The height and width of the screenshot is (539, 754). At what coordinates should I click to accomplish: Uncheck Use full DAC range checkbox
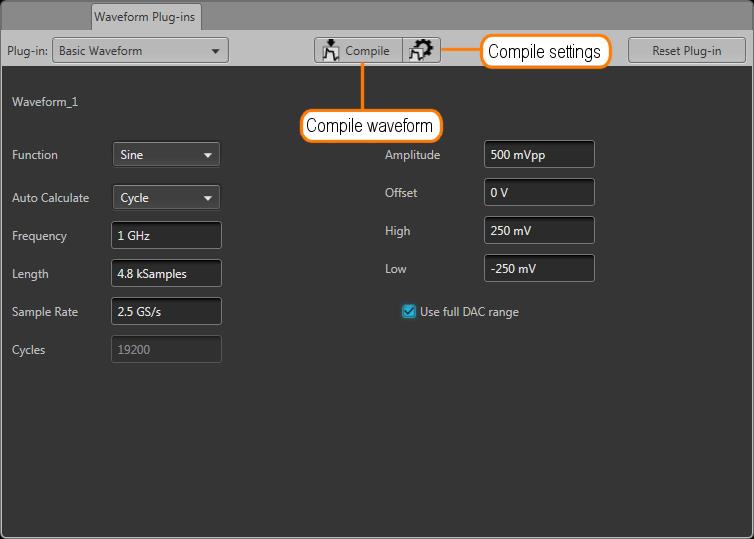[x=409, y=312]
